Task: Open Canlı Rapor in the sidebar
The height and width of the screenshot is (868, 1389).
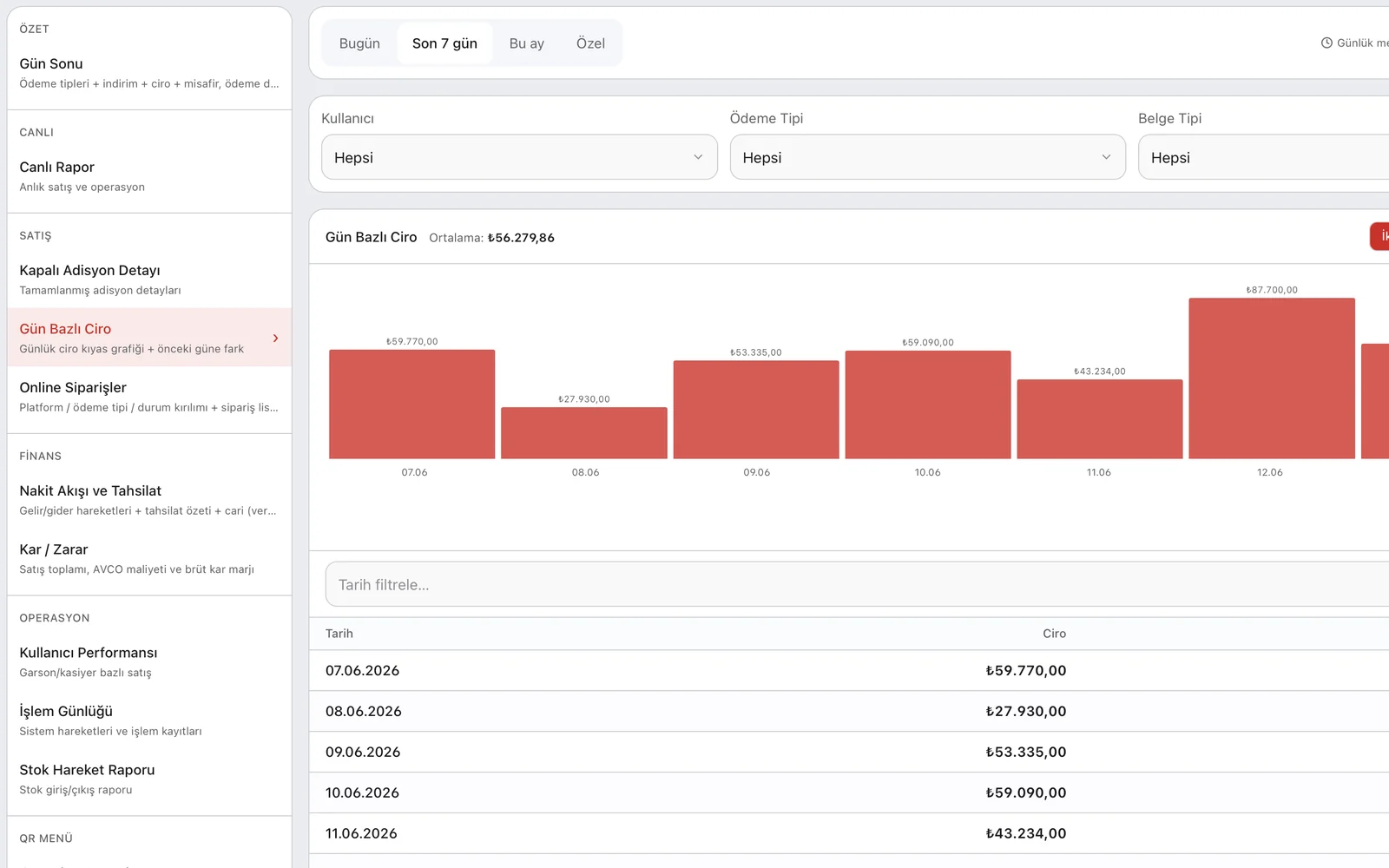Action: click(149, 176)
